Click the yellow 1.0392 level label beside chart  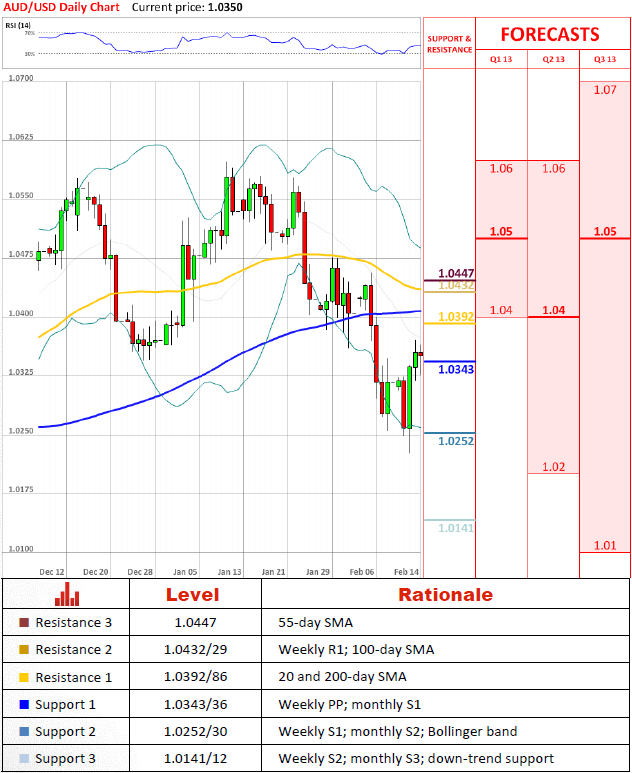click(x=456, y=316)
